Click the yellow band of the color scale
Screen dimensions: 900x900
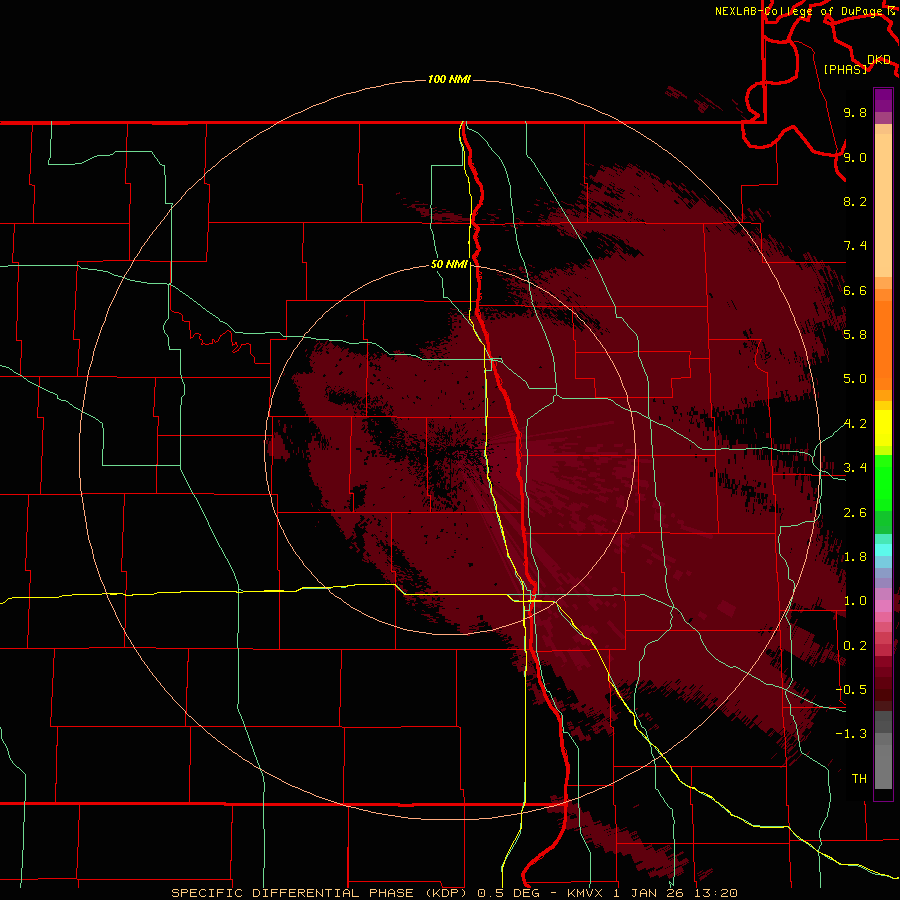883,428
